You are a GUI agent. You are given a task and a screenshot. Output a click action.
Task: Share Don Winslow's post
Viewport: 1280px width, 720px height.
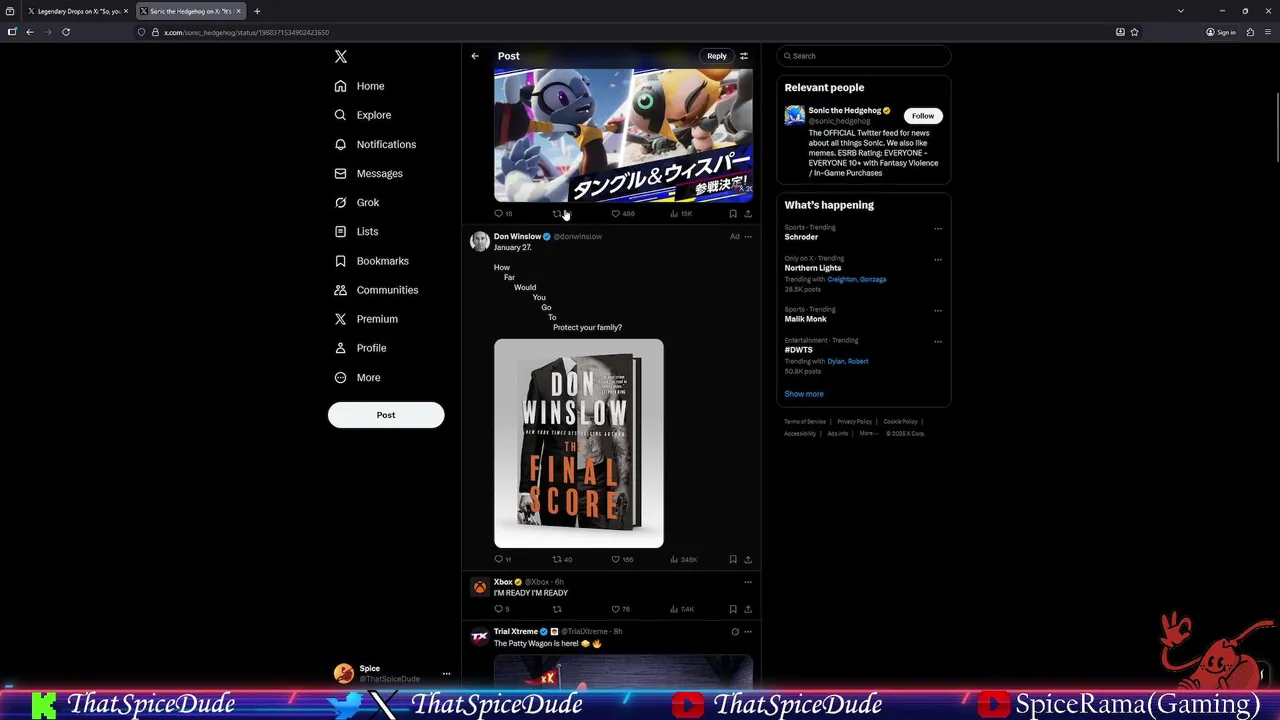pos(748,559)
